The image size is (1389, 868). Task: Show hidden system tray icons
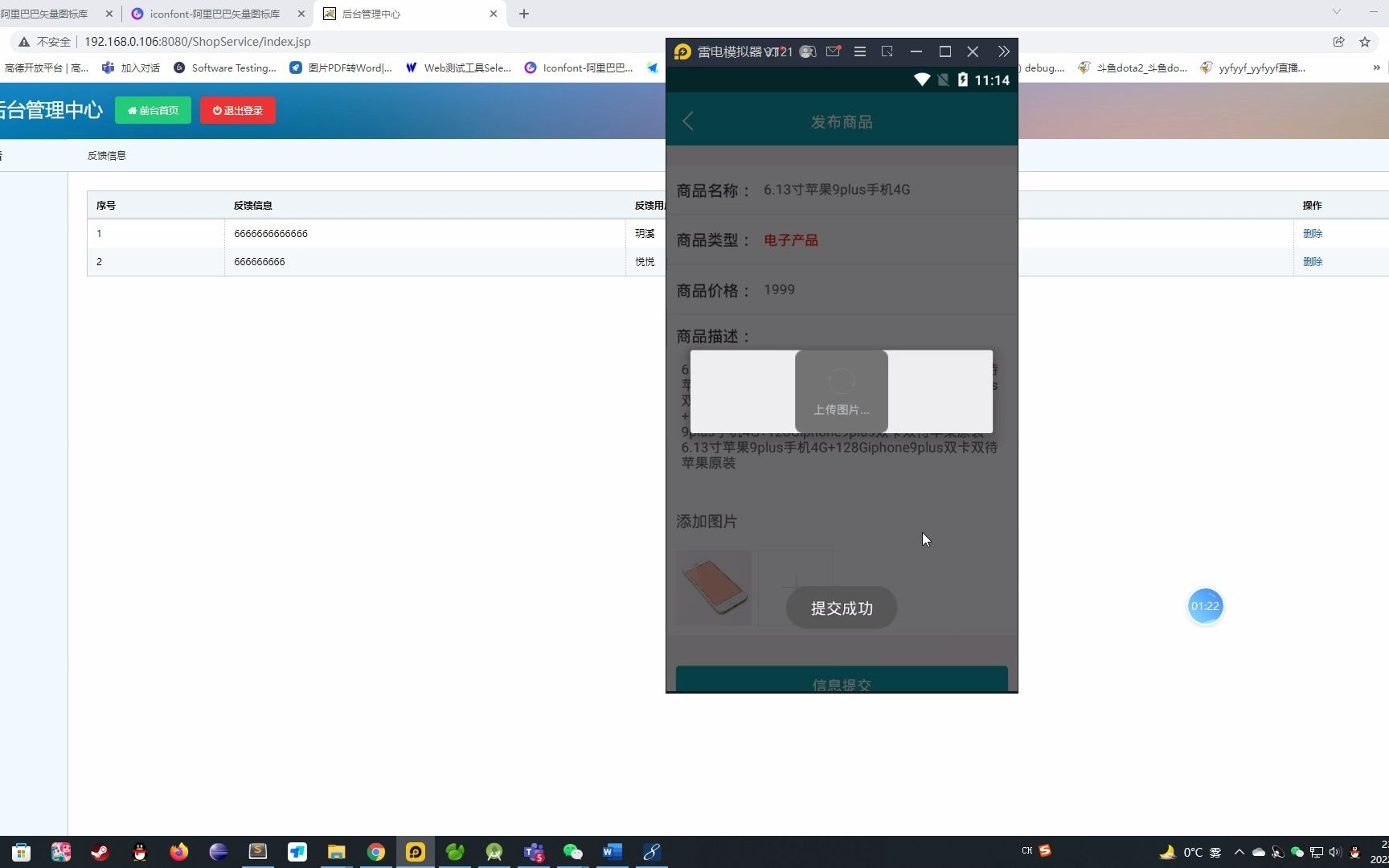coord(1239,852)
